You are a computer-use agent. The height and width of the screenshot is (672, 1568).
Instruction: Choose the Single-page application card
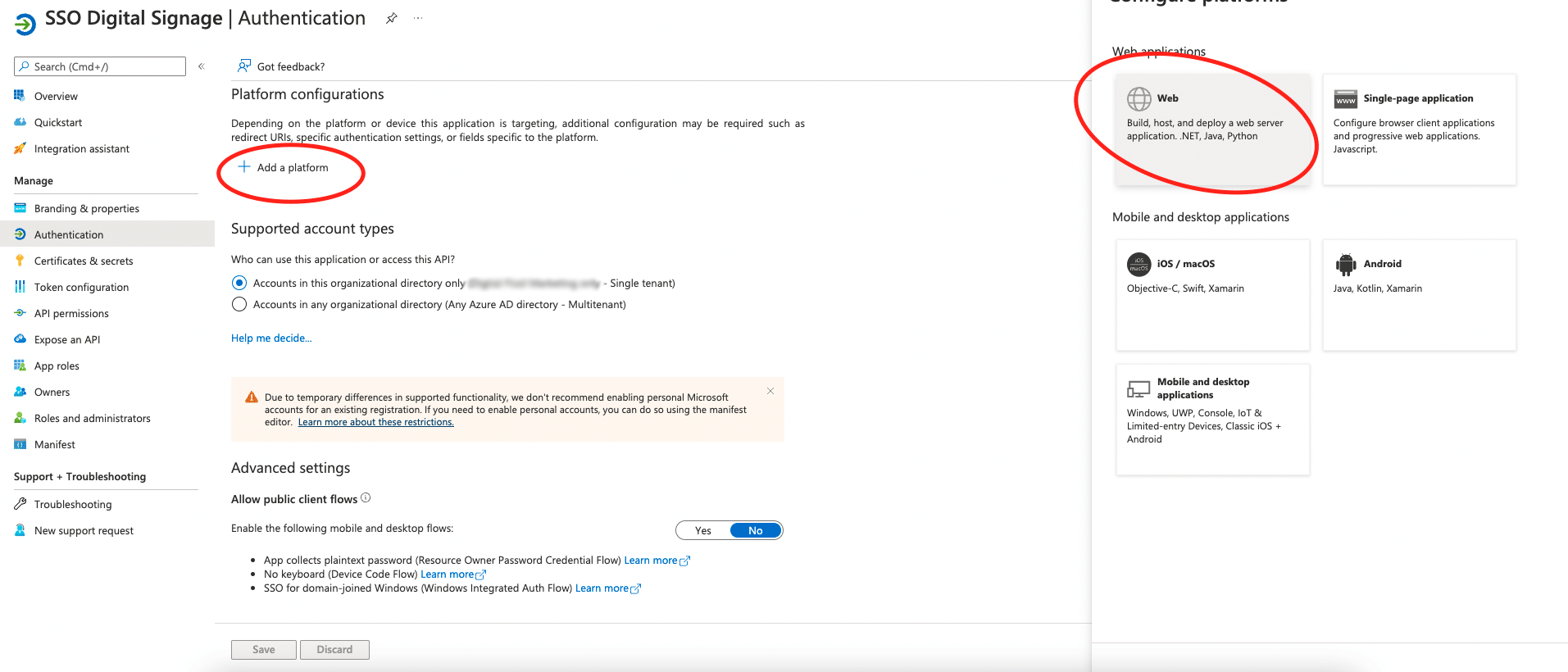1419,129
